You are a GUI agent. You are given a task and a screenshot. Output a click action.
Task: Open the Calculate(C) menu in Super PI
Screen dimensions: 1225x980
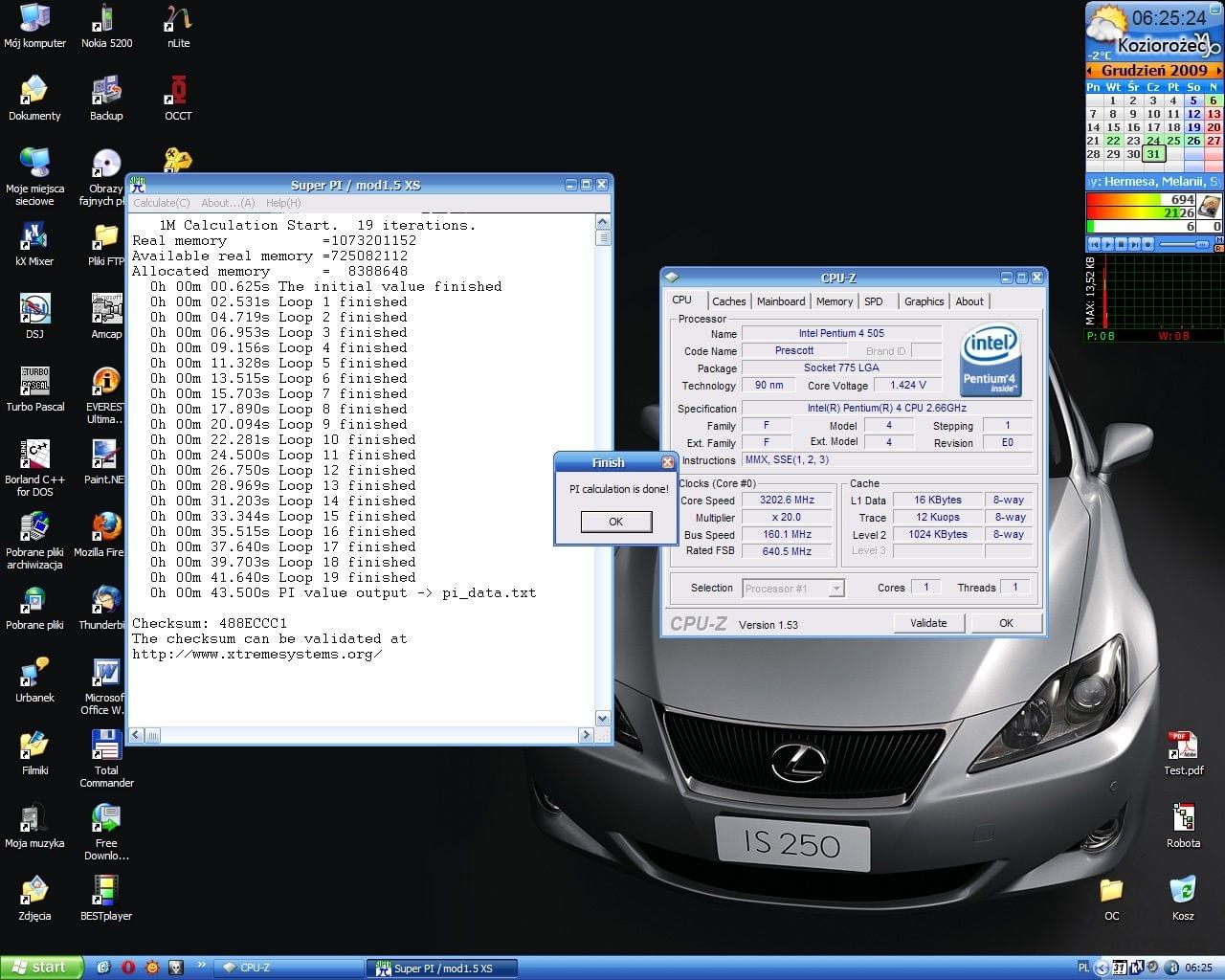(x=161, y=203)
